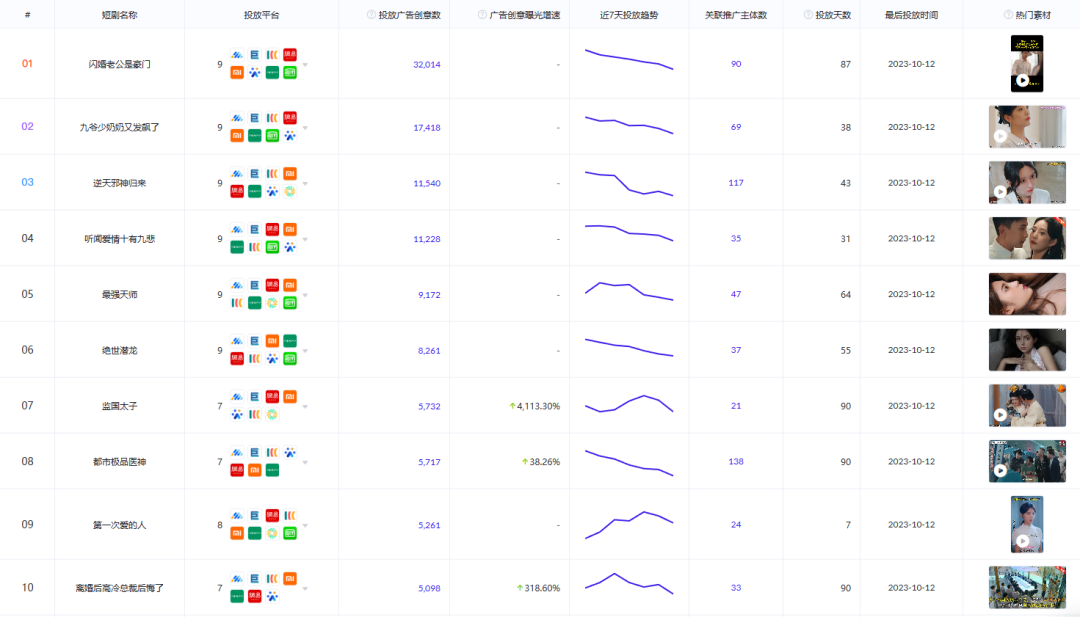Click the swirl platform icon in row 07 监国太子
This screenshot has height=617, width=1080.
(x=273, y=415)
